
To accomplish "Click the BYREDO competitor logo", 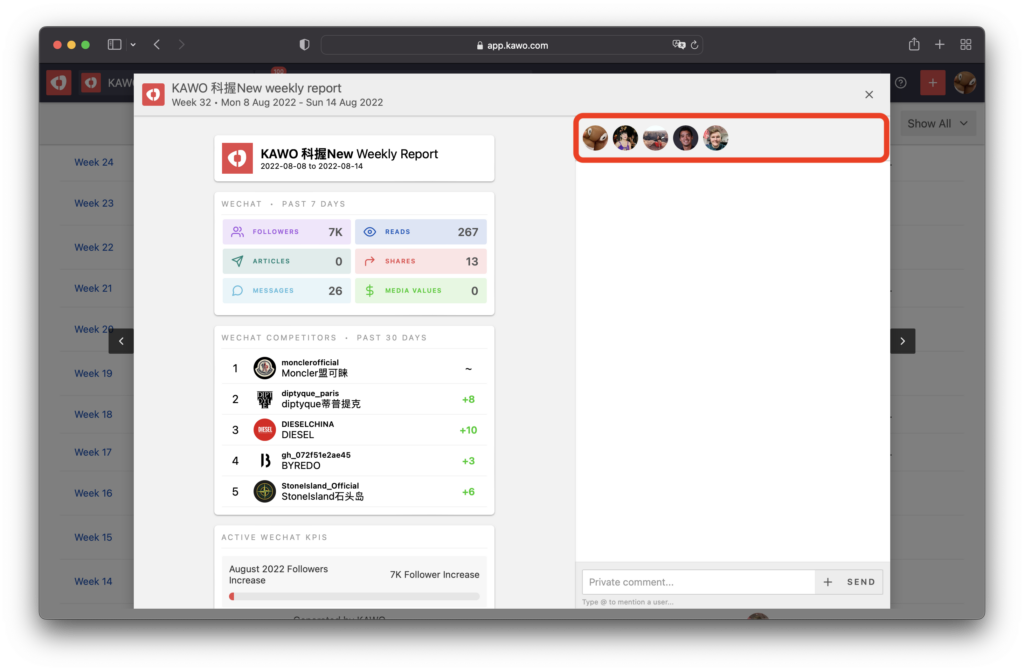I will pyautogui.click(x=264, y=461).
